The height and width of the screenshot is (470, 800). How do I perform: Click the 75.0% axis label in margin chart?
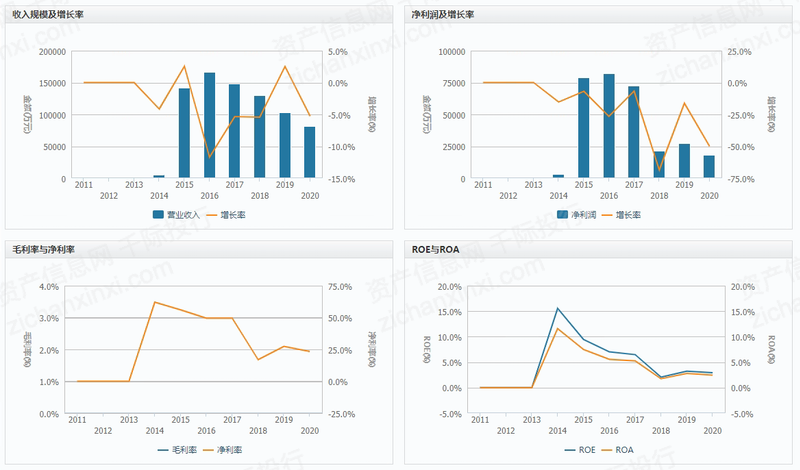pos(340,287)
